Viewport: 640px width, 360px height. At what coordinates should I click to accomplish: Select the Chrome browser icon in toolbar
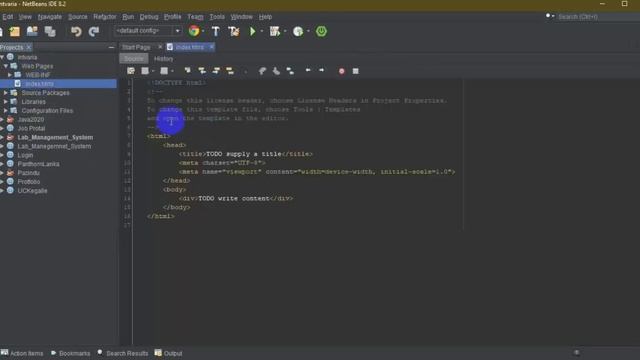(194, 31)
